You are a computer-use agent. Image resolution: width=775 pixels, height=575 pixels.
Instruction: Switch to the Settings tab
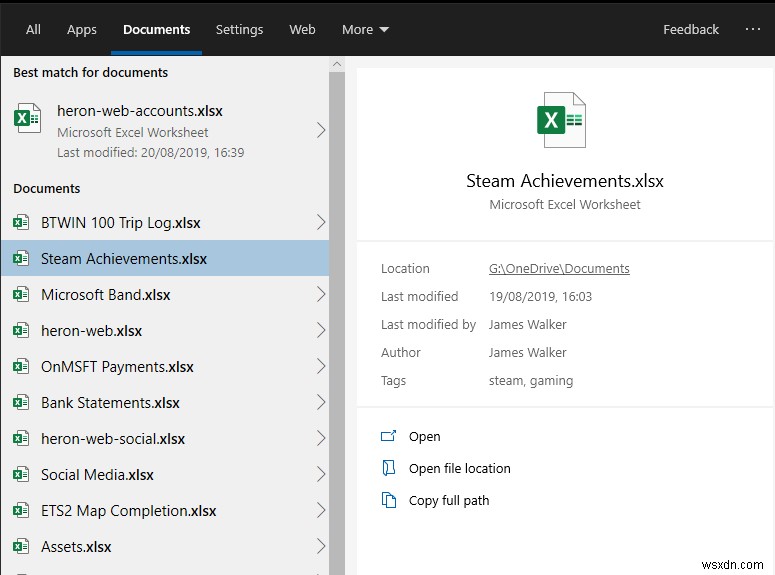pyautogui.click(x=239, y=29)
